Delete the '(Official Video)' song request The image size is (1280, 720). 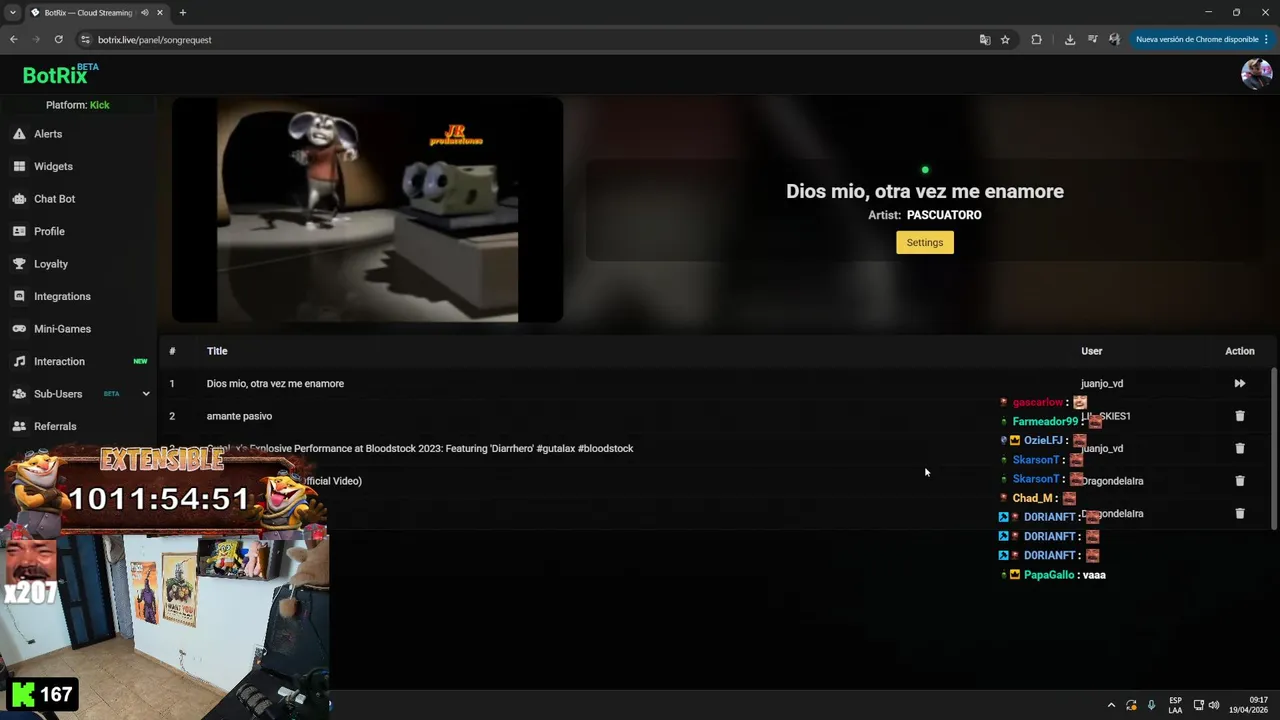point(1240,481)
